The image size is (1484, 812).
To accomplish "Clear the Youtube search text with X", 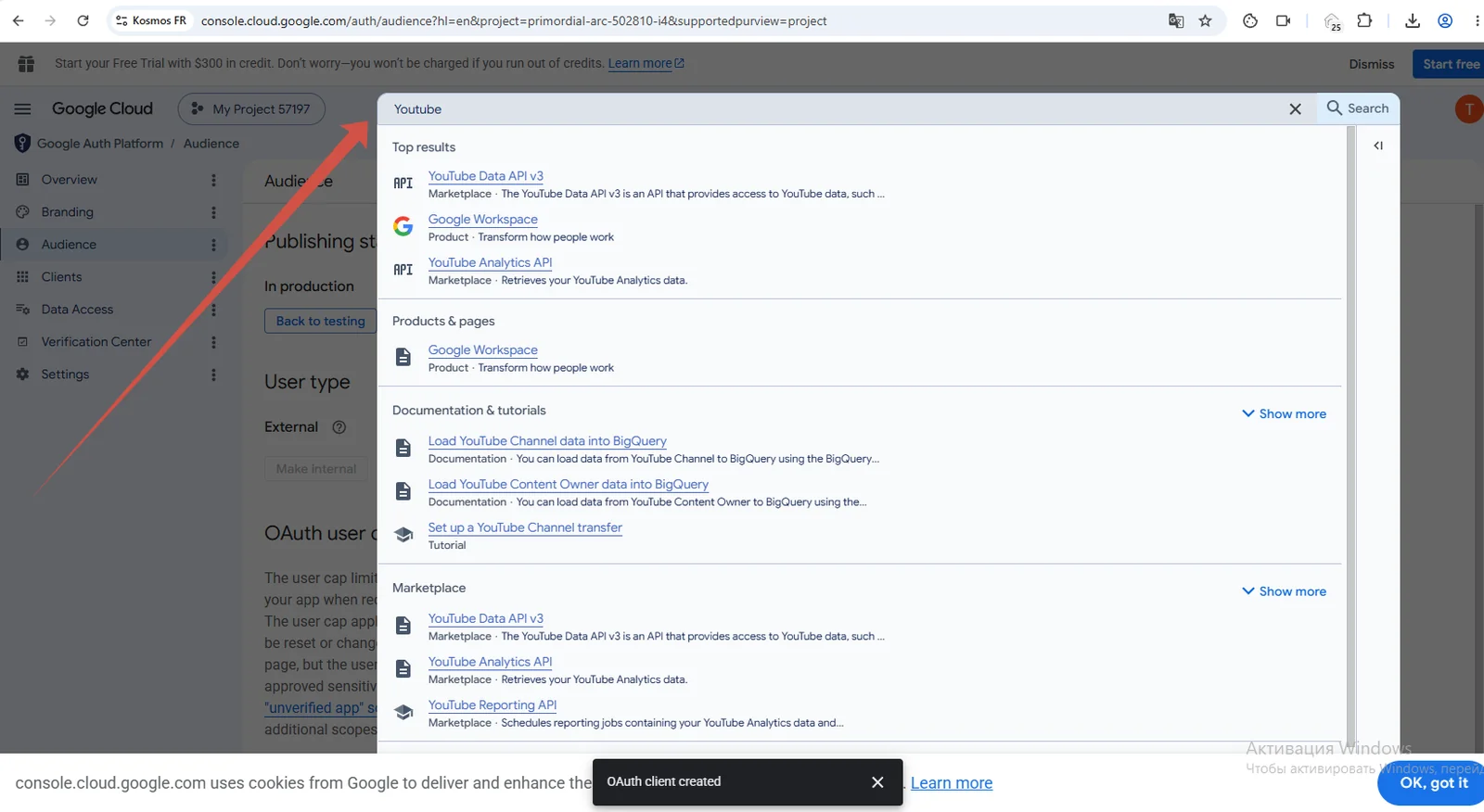I will coord(1295,108).
